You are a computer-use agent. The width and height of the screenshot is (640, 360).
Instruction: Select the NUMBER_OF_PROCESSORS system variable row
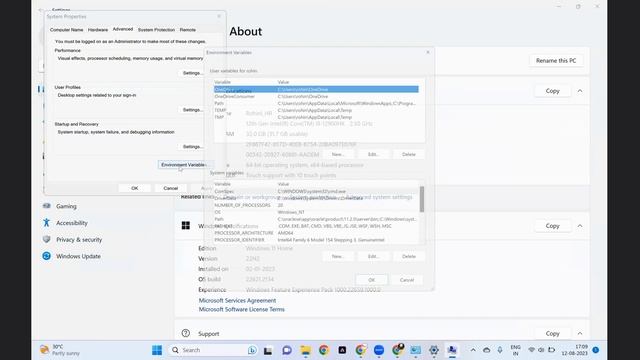click(x=316, y=205)
